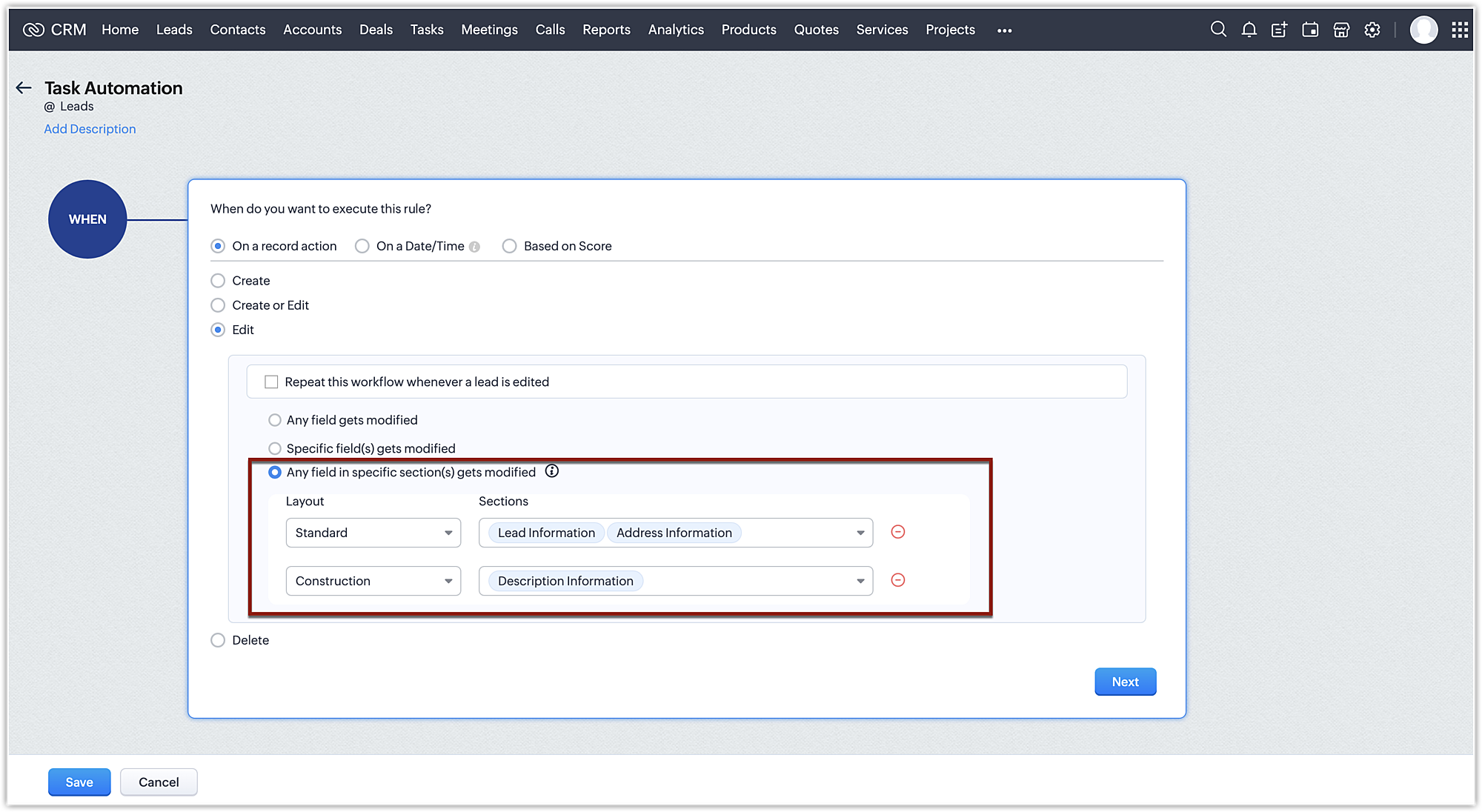Click the Next button

pyautogui.click(x=1125, y=682)
